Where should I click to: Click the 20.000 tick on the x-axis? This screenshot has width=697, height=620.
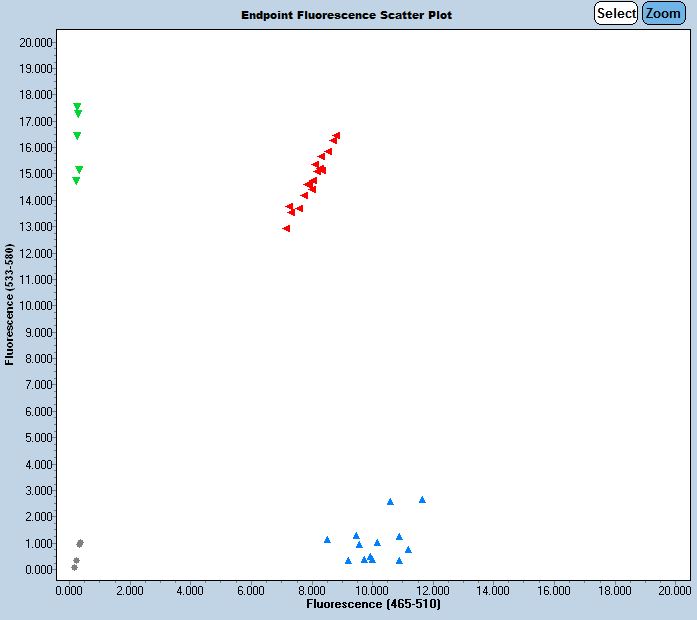coord(675,591)
